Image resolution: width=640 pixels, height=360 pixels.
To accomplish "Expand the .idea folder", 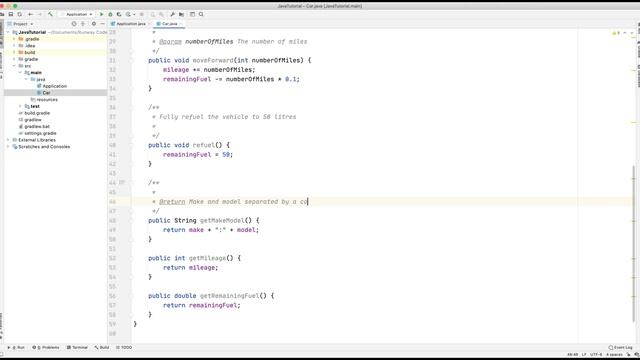I will pyautogui.click(x=14, y=46).
